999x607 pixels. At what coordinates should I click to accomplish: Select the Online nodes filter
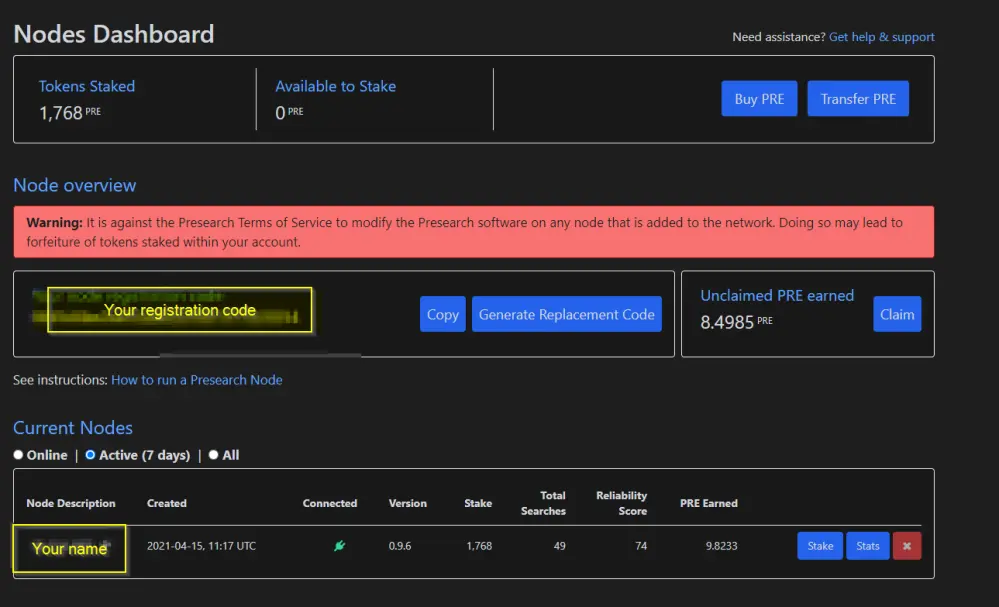click(18, 455)
